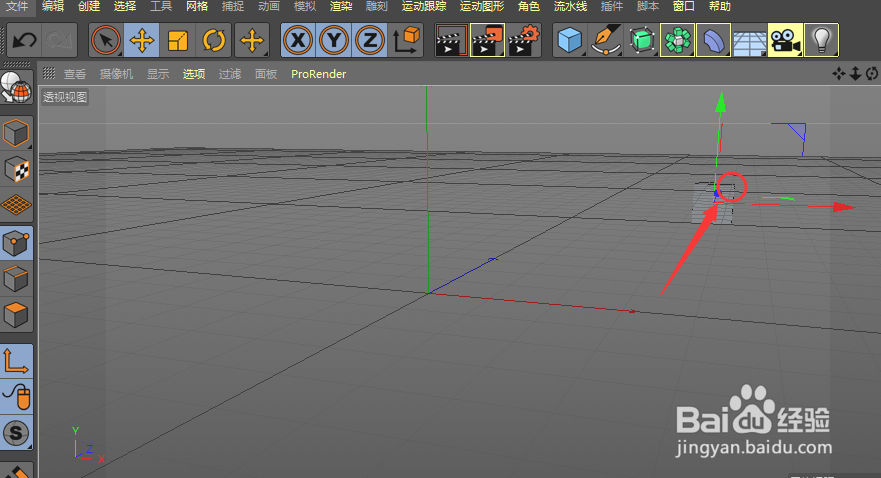Switch to Texture mode checkered cube
Image resolution: width=881 pixels, height=478 pixels.
[16, 170]
